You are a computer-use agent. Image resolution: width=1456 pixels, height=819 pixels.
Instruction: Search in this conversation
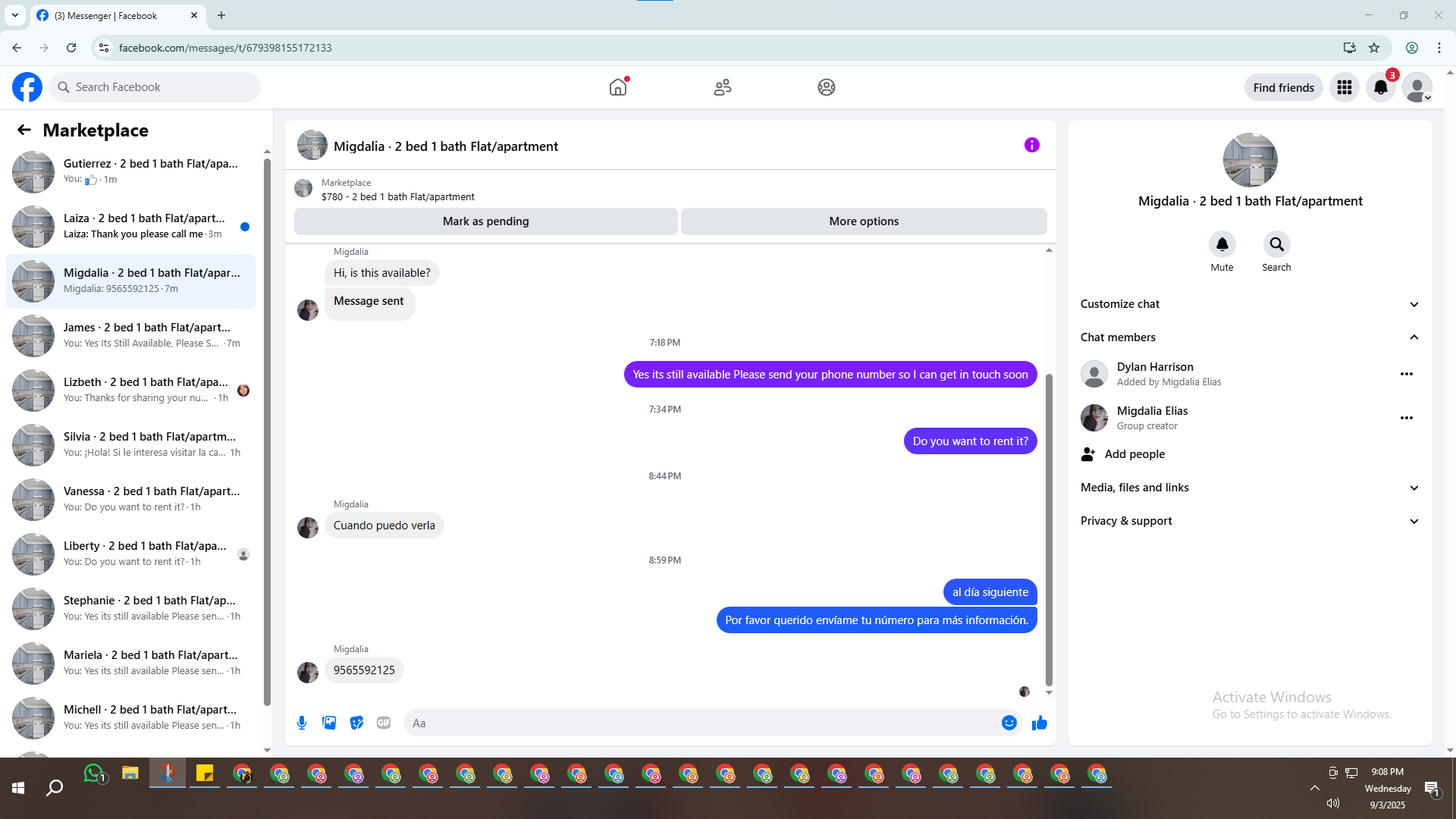(1277, 244)
